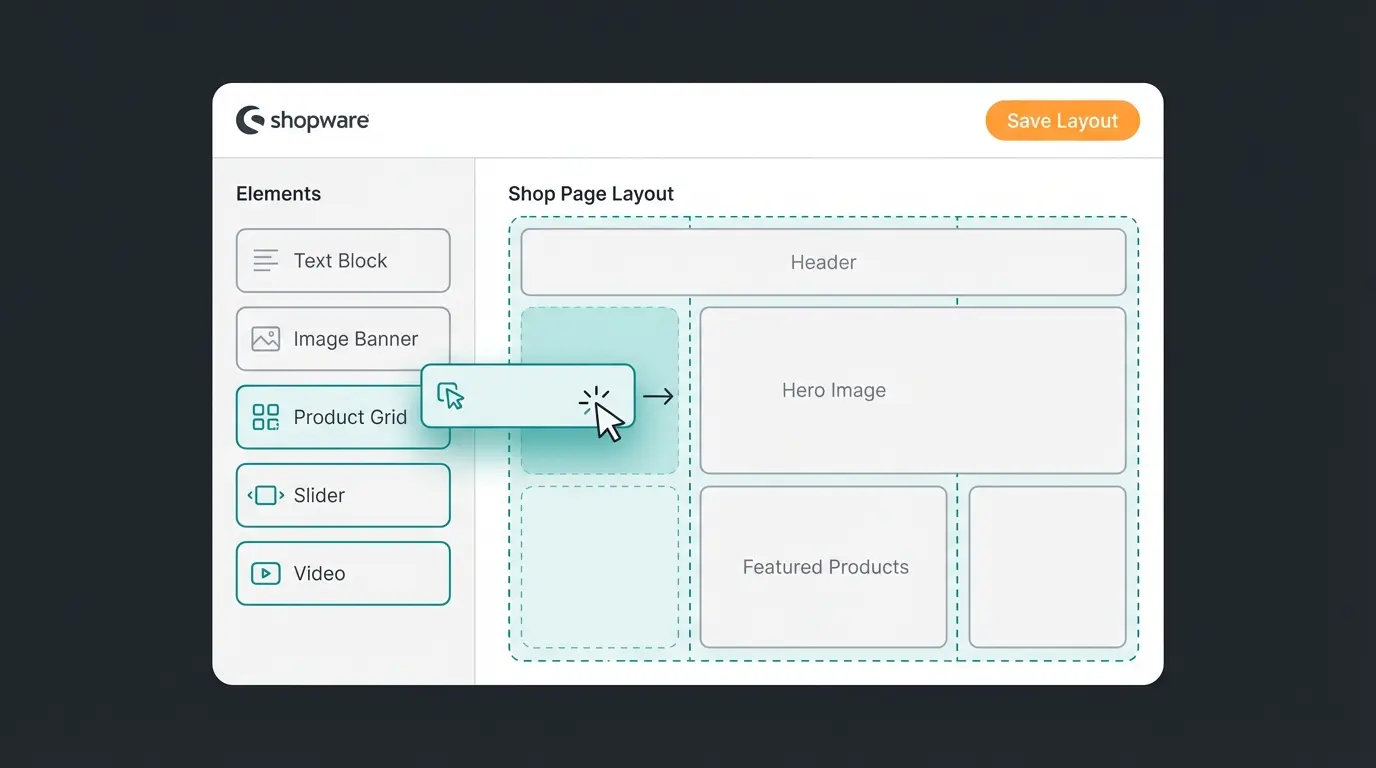The image size is (1376, 768).
Task: Choose the Slider element from Elements panel
Action: point(343,494)
